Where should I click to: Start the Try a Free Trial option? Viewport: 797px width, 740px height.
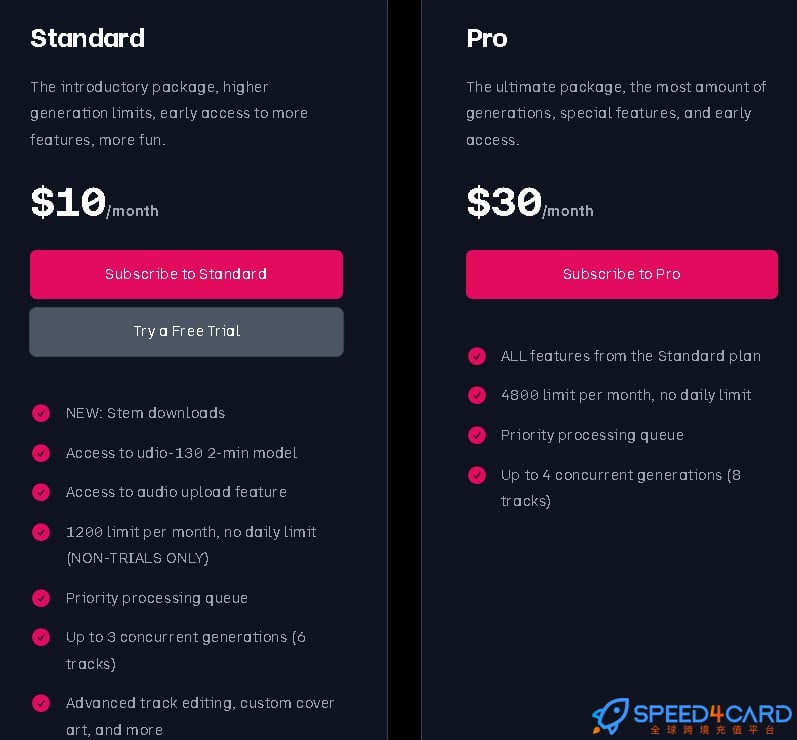click(x=186, y=332)
